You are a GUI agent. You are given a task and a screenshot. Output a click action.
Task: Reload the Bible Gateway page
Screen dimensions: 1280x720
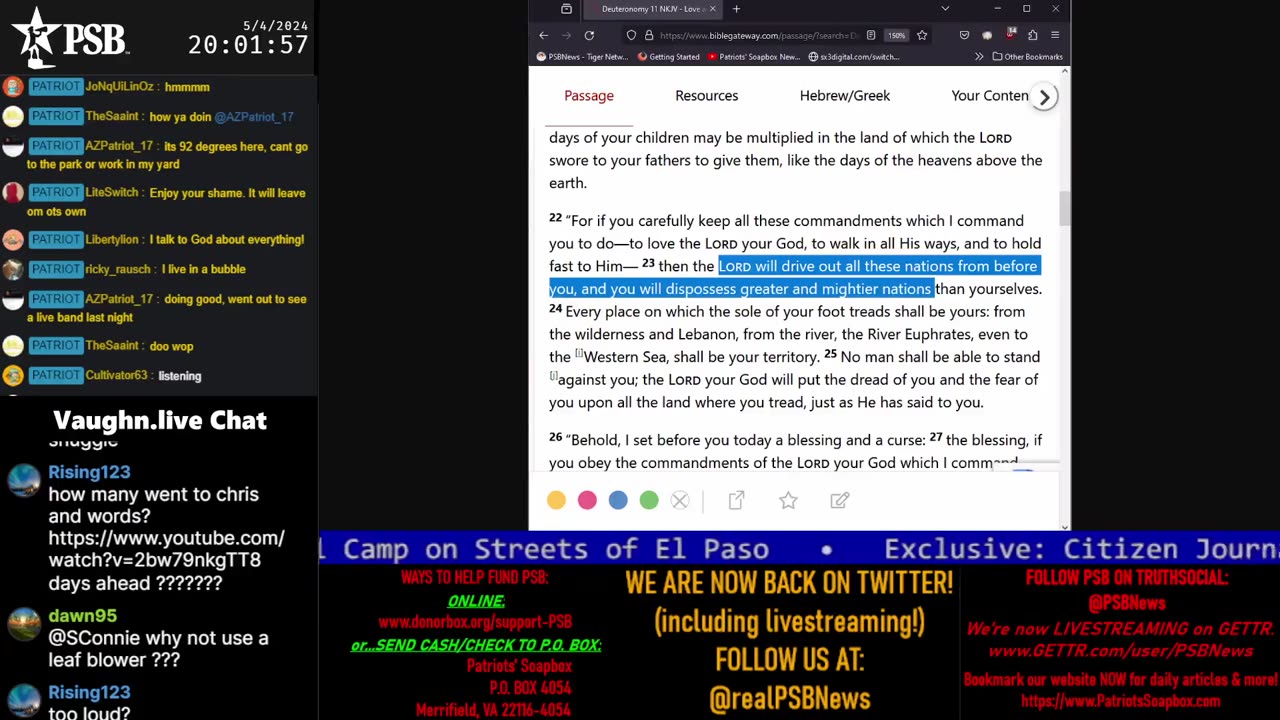[589, 35]
